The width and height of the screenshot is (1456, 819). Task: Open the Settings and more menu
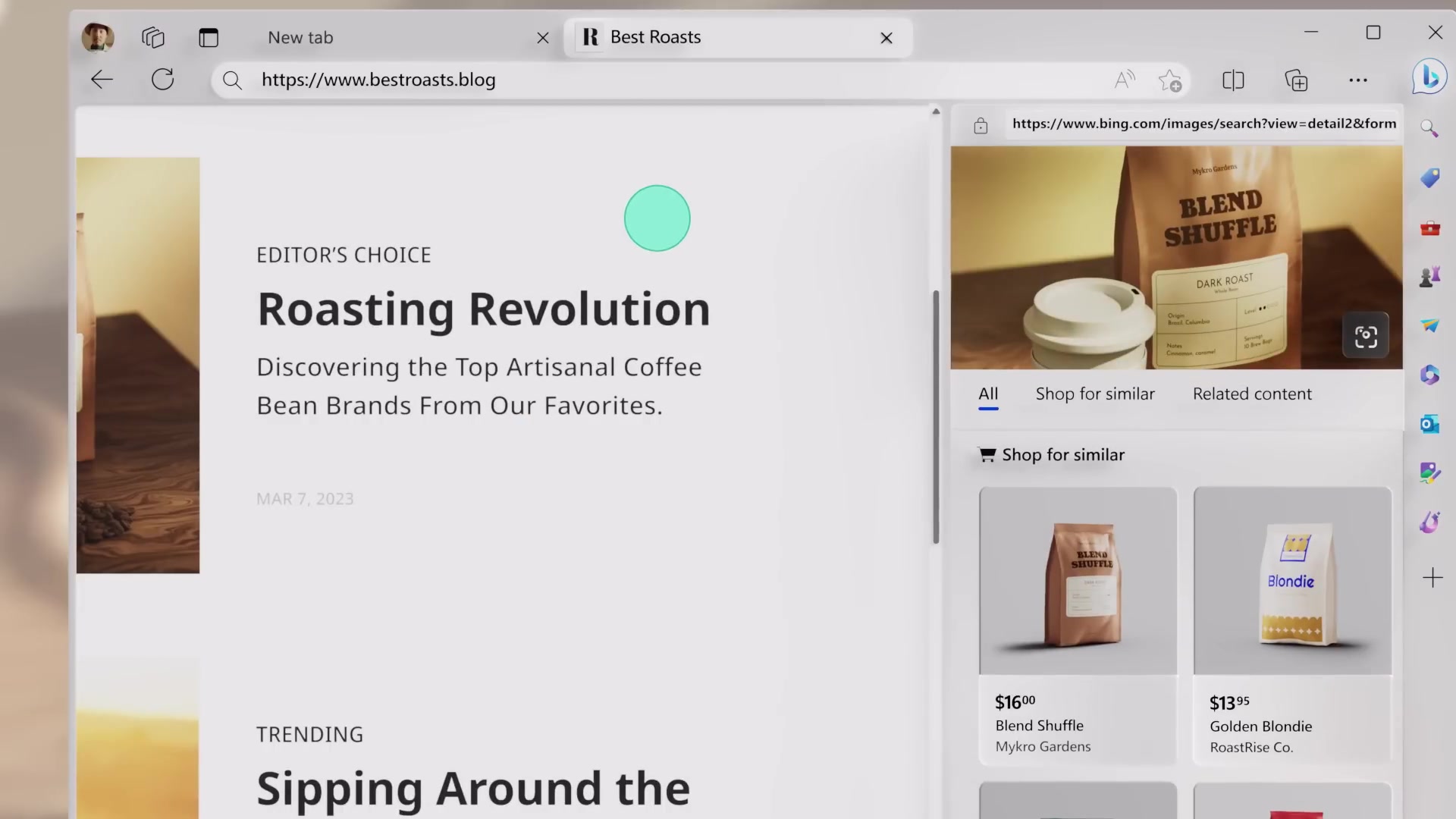click(x=1358, y=80)
